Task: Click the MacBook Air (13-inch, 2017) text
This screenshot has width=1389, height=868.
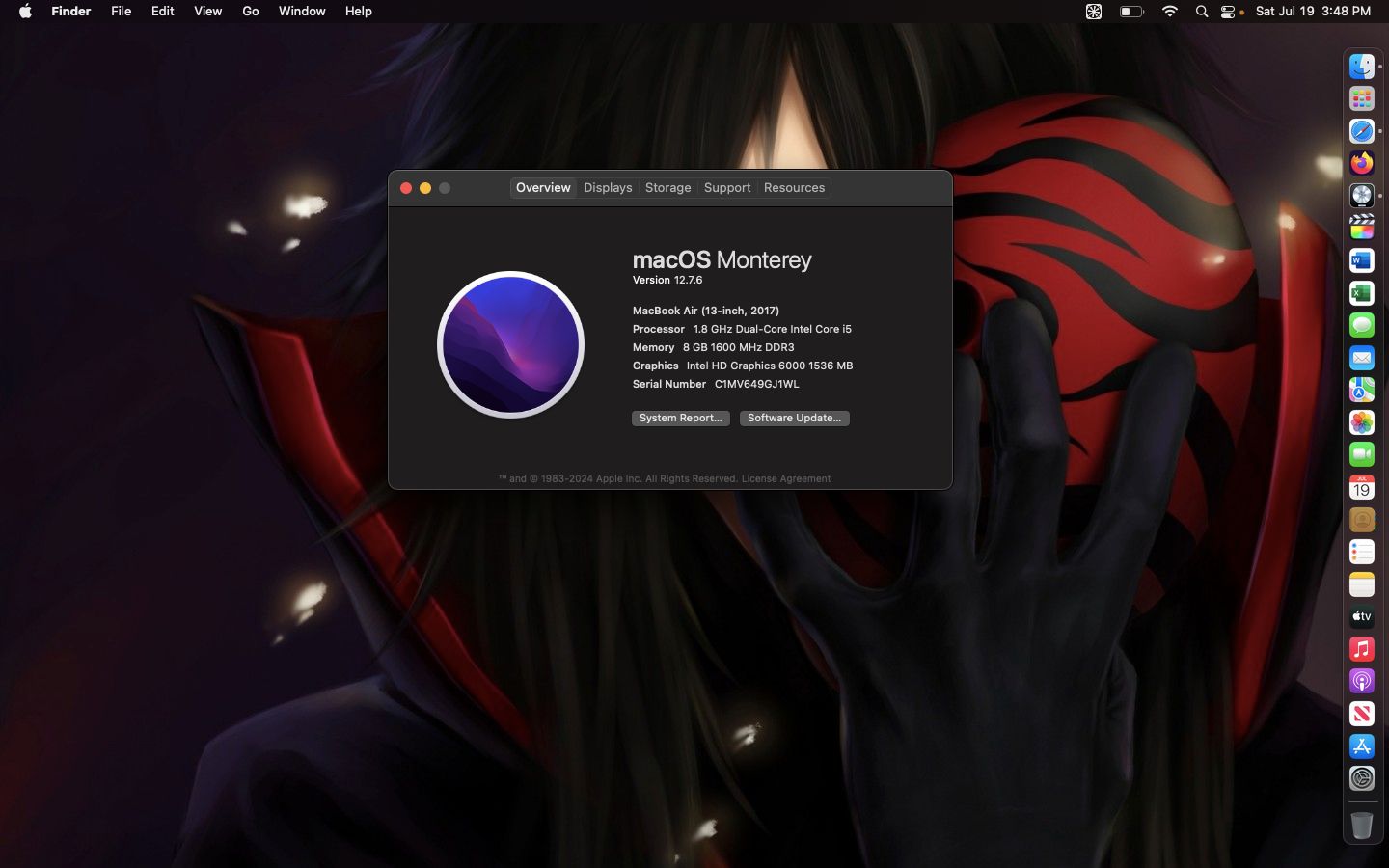Action: 705,311
